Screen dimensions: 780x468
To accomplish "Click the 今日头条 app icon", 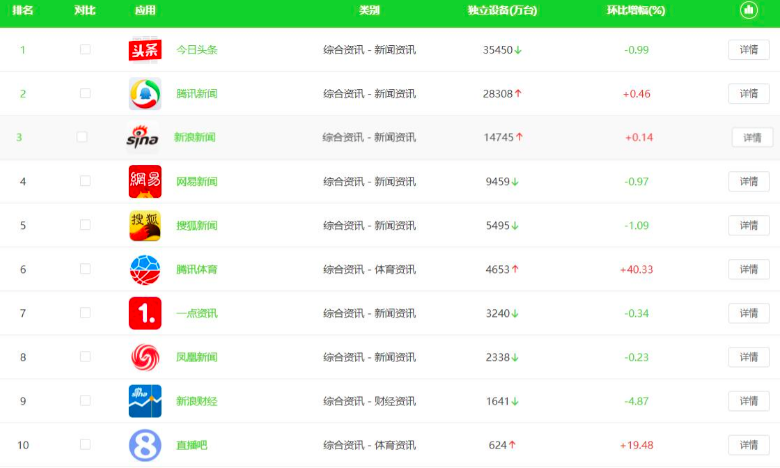I will (x=145, y=50).
